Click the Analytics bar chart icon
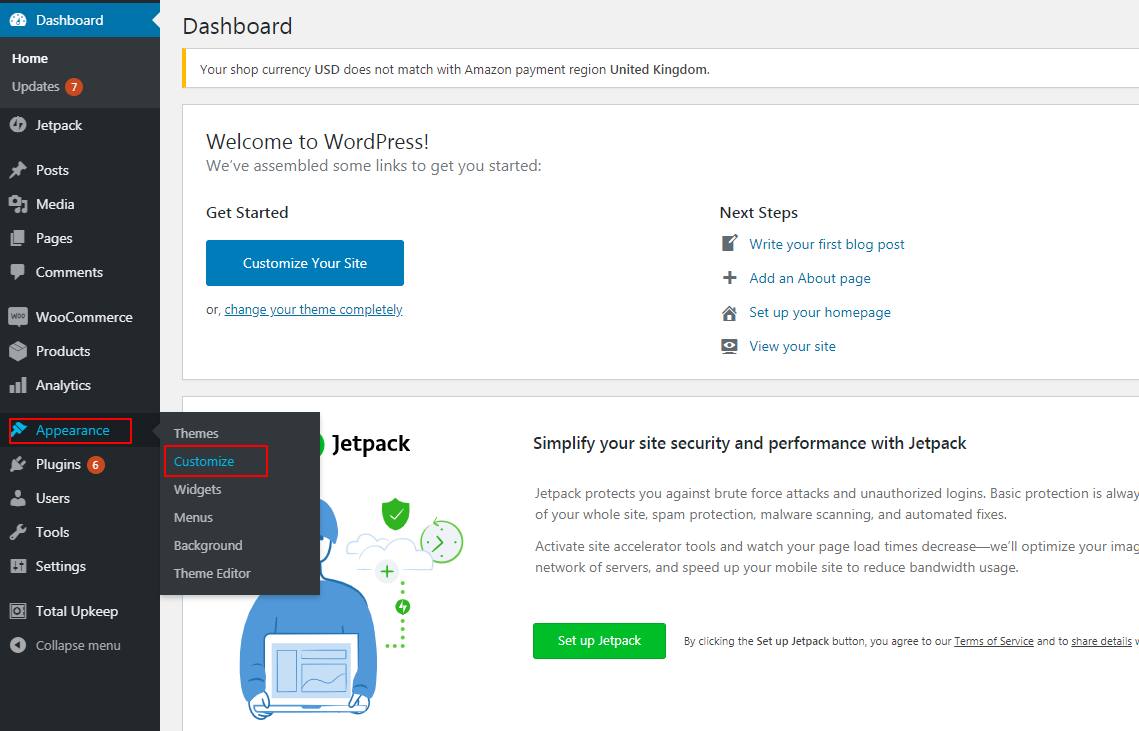This screenshot has width=1139, height=731. 18,385
